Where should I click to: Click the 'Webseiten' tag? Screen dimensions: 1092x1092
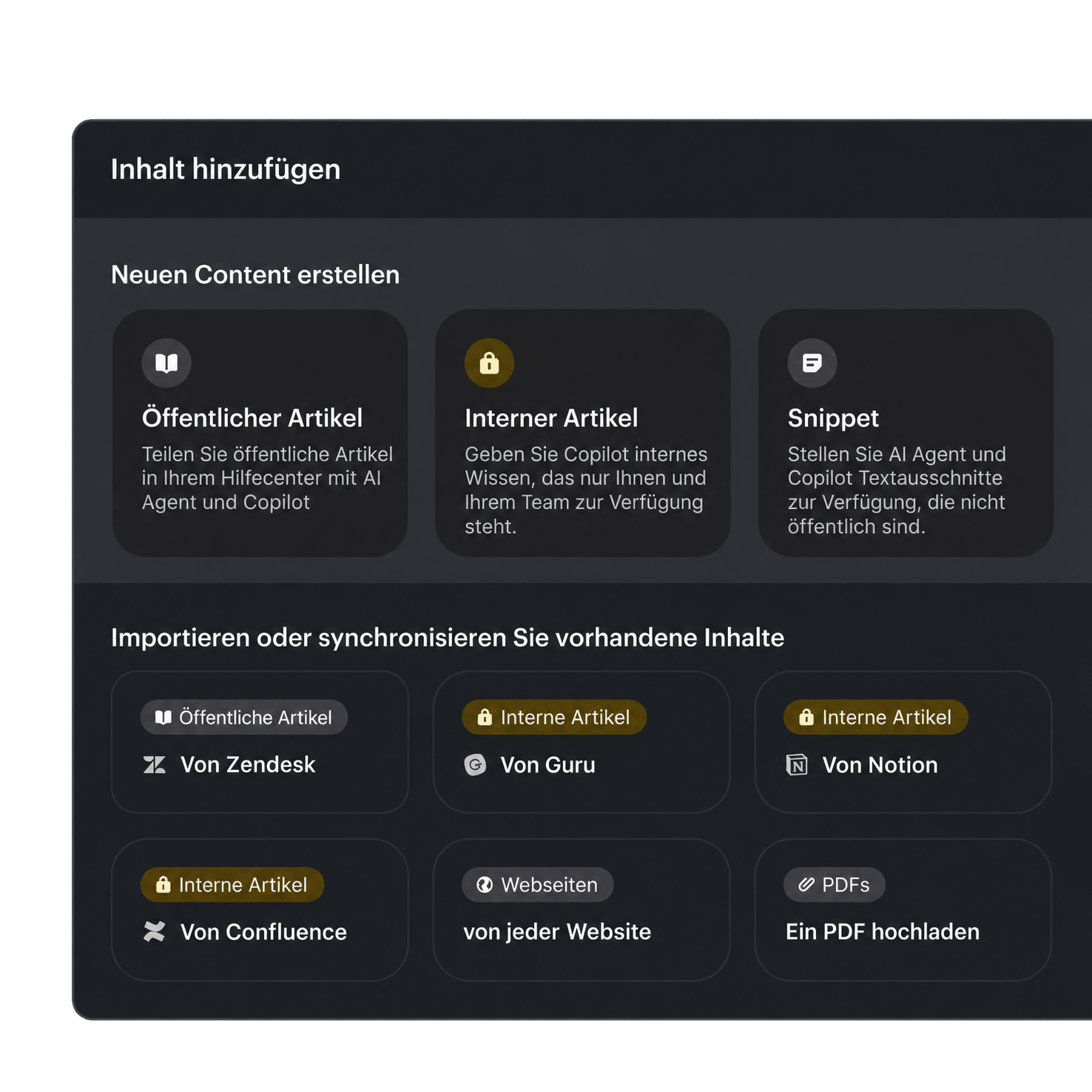pos(538,884)
